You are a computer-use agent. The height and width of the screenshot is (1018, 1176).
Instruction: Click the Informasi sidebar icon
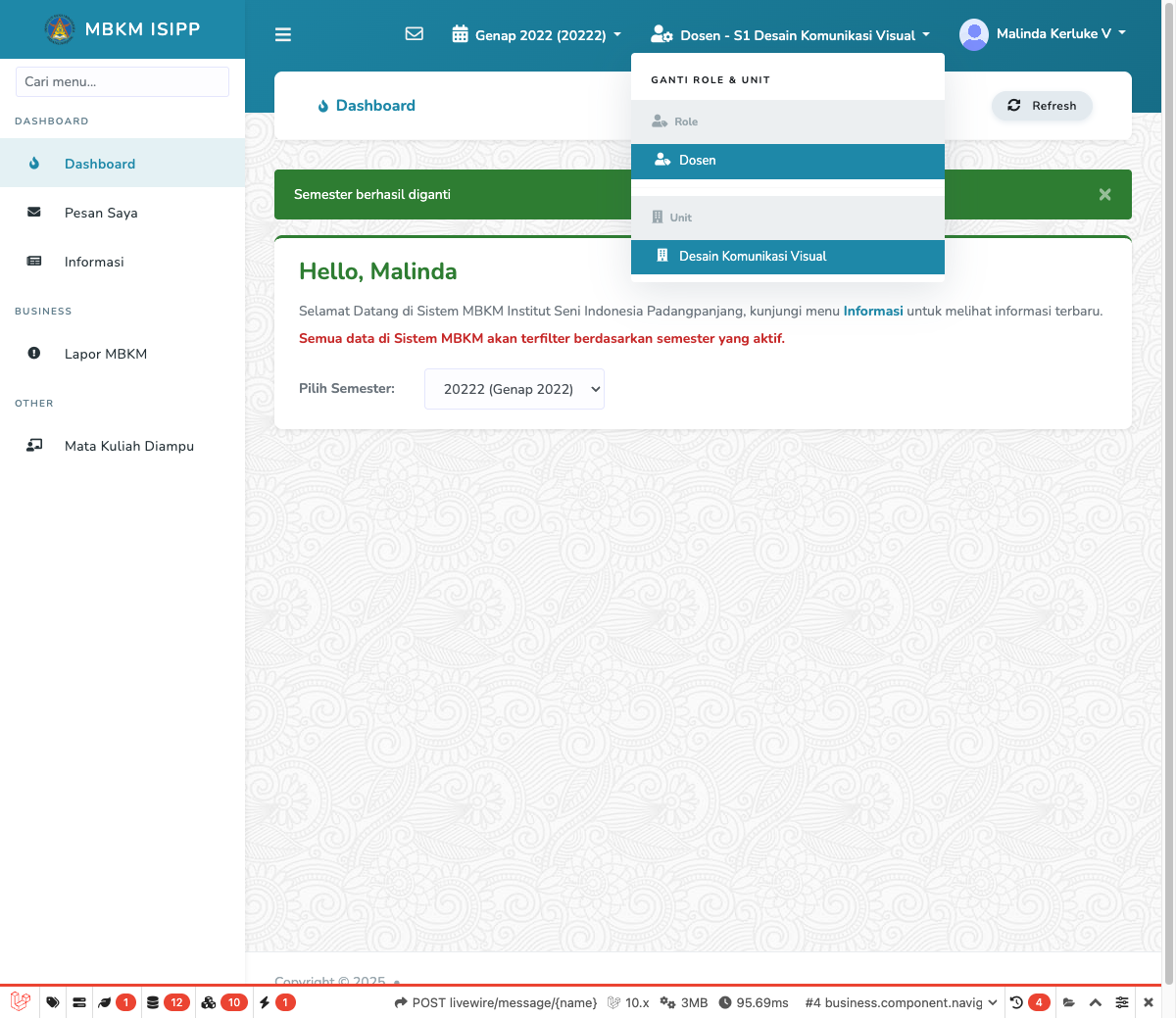[34, 262]
